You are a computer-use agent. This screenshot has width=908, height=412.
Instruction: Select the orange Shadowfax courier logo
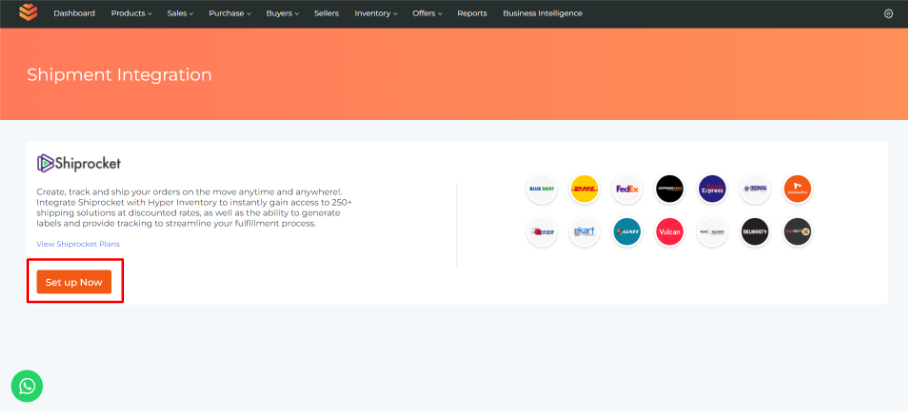(797, 189)
